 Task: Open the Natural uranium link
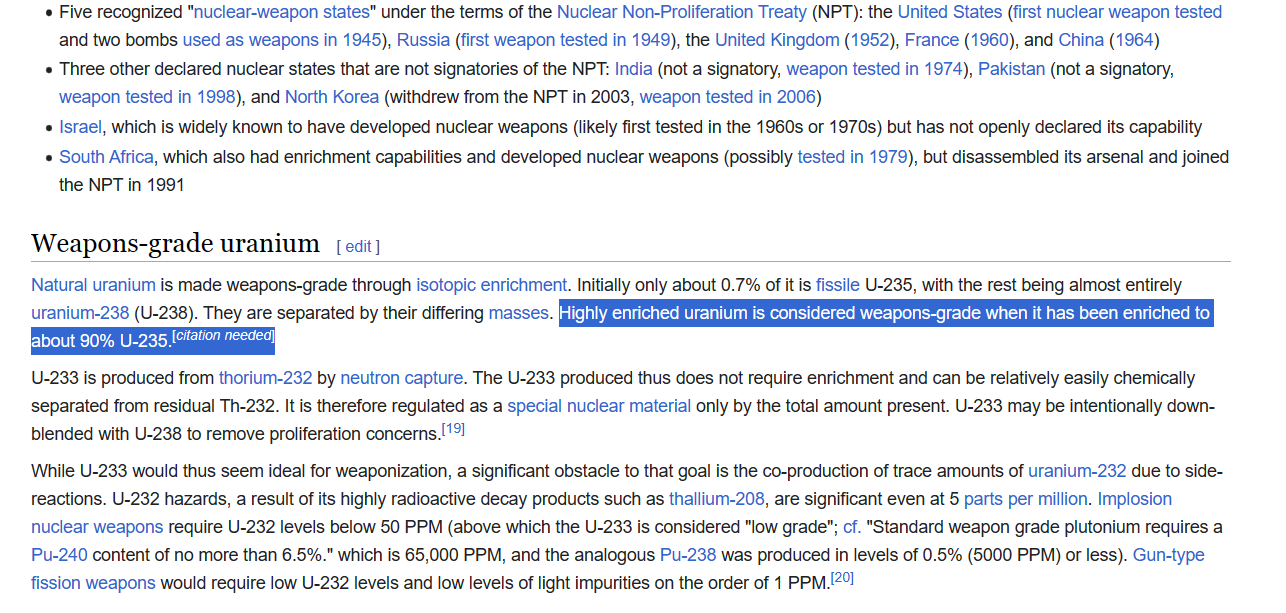pos(93,285)
